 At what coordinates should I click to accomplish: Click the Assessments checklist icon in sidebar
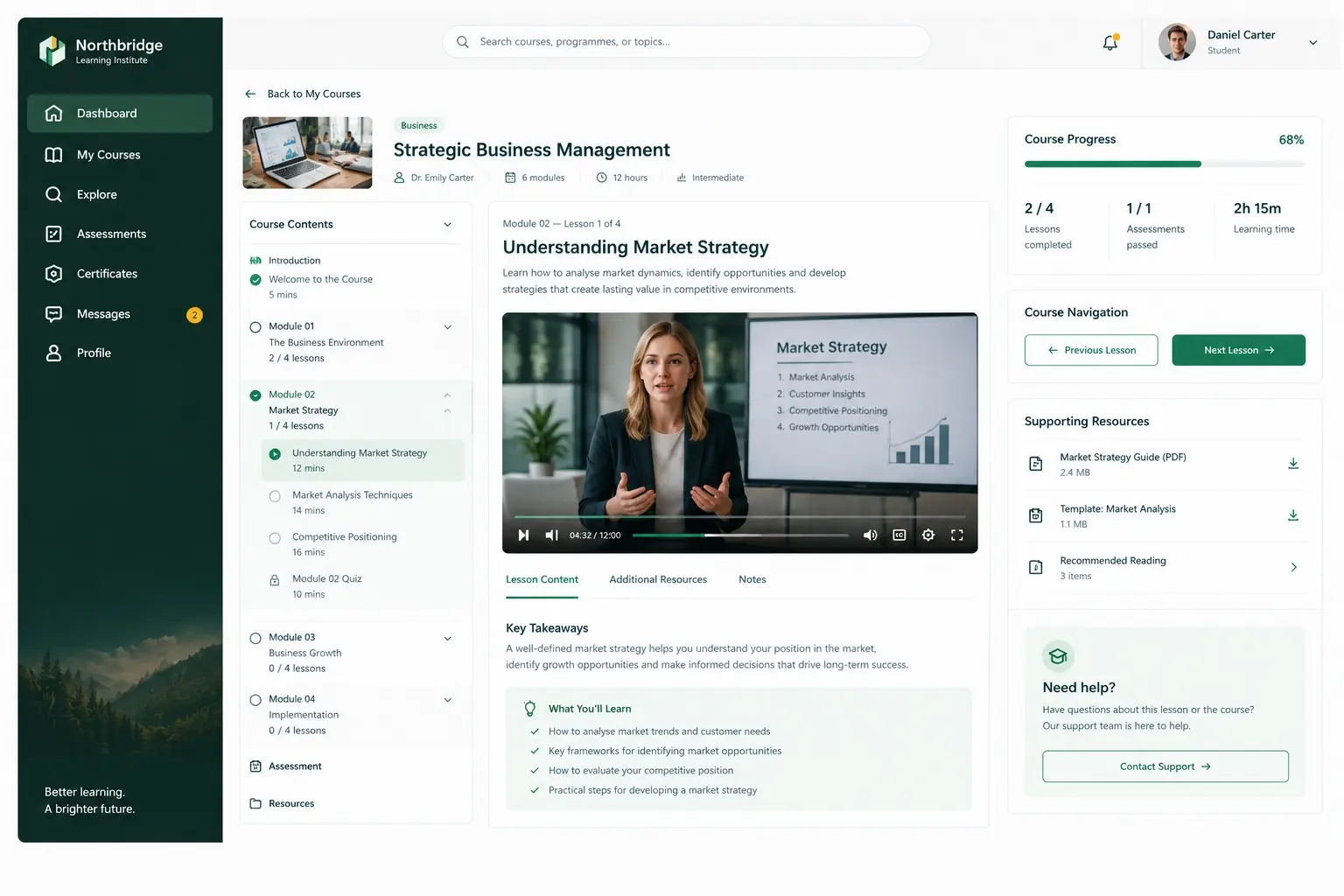tap(53, 234)
